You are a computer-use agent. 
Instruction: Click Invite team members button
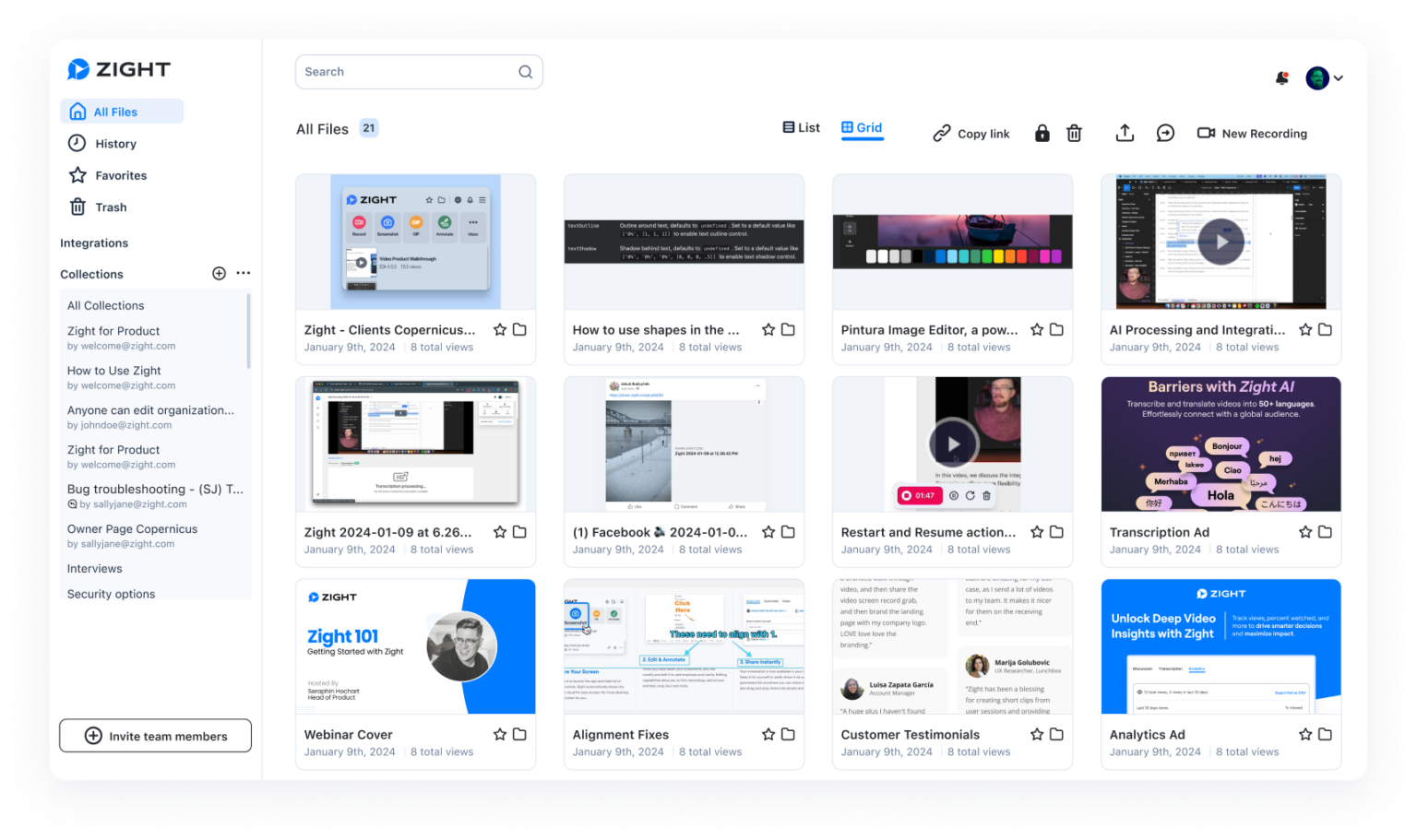pyautogui.click(x=155, y=736)
